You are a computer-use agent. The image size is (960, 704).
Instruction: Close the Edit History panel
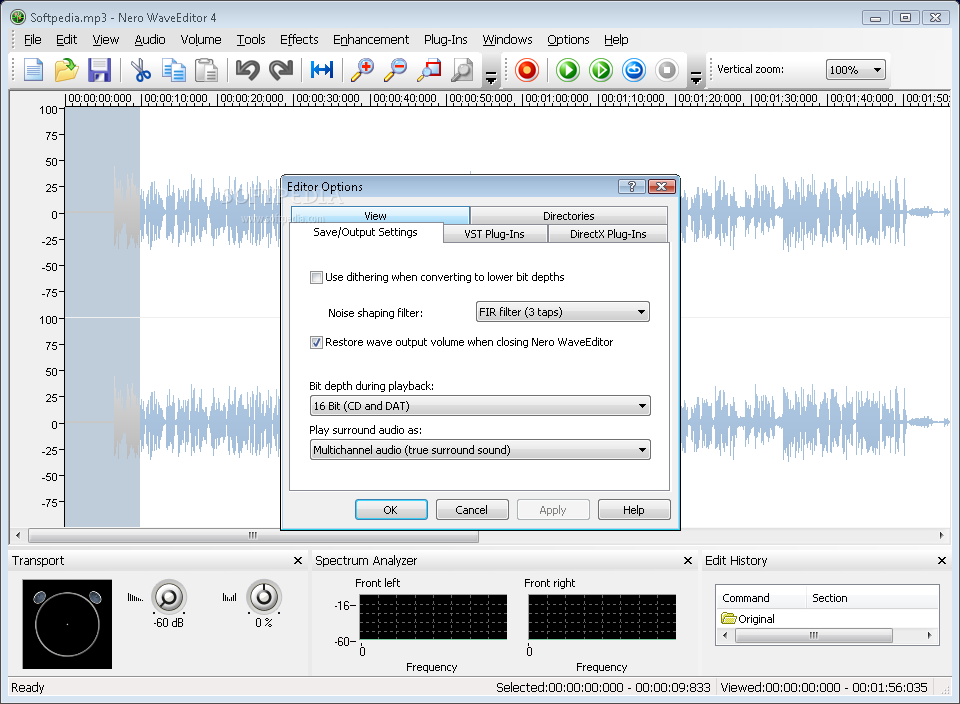tap(942, 560)
